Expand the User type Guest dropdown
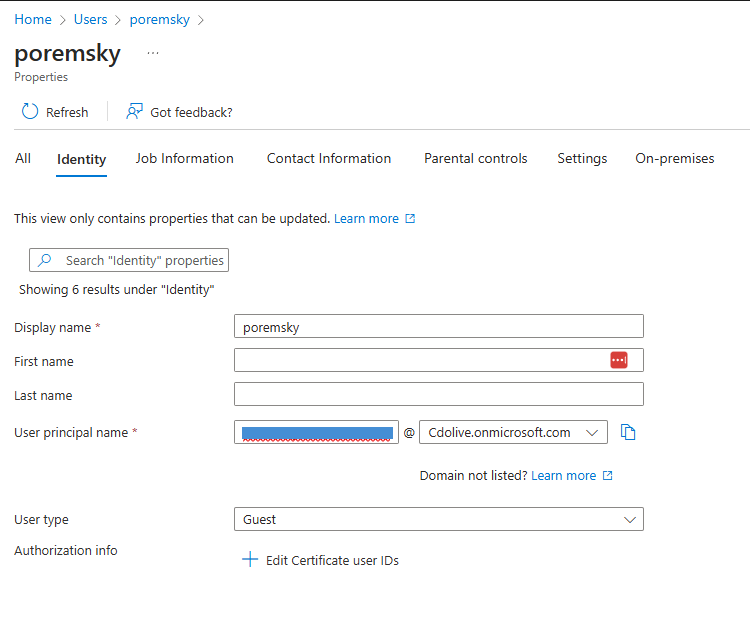 coord(439,519)
